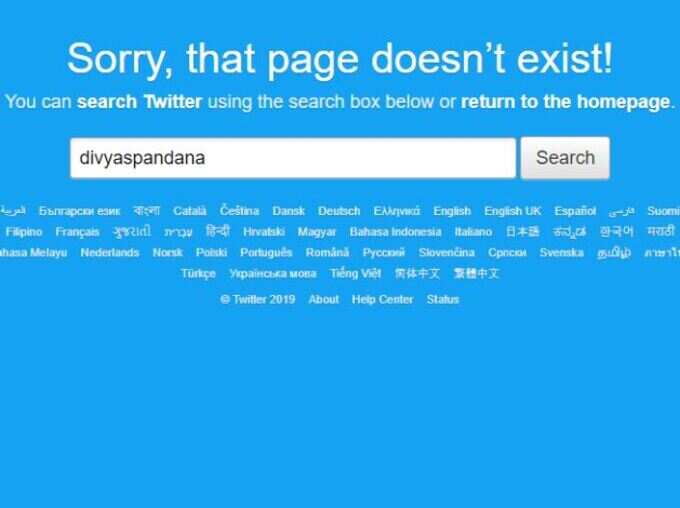The image size is (680, 508).
Task: Open the Status footer link
Action: 443,299
